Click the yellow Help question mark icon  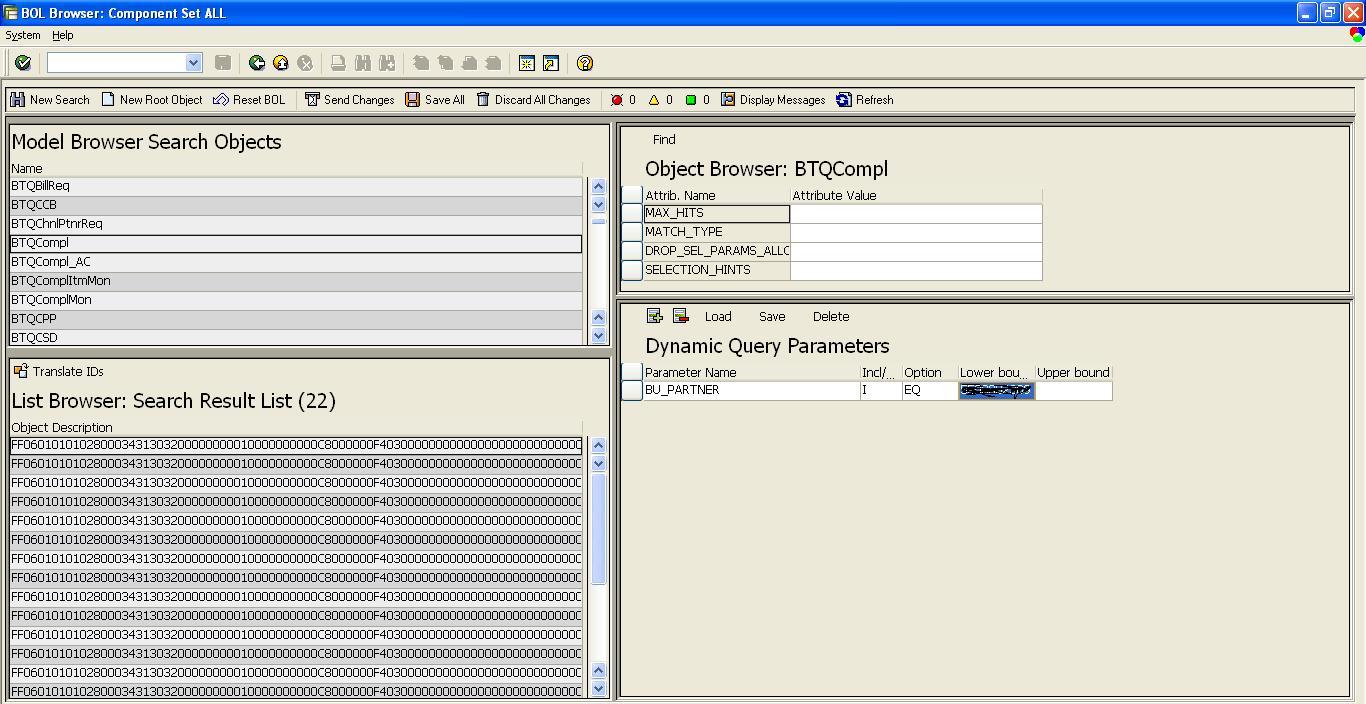click(585, 63)
